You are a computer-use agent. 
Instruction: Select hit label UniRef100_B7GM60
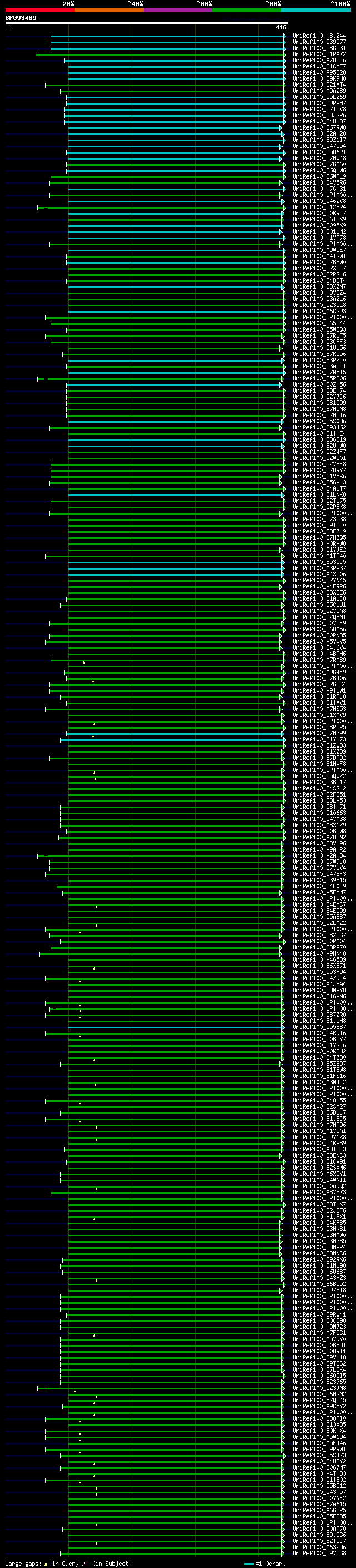[319, 164]
